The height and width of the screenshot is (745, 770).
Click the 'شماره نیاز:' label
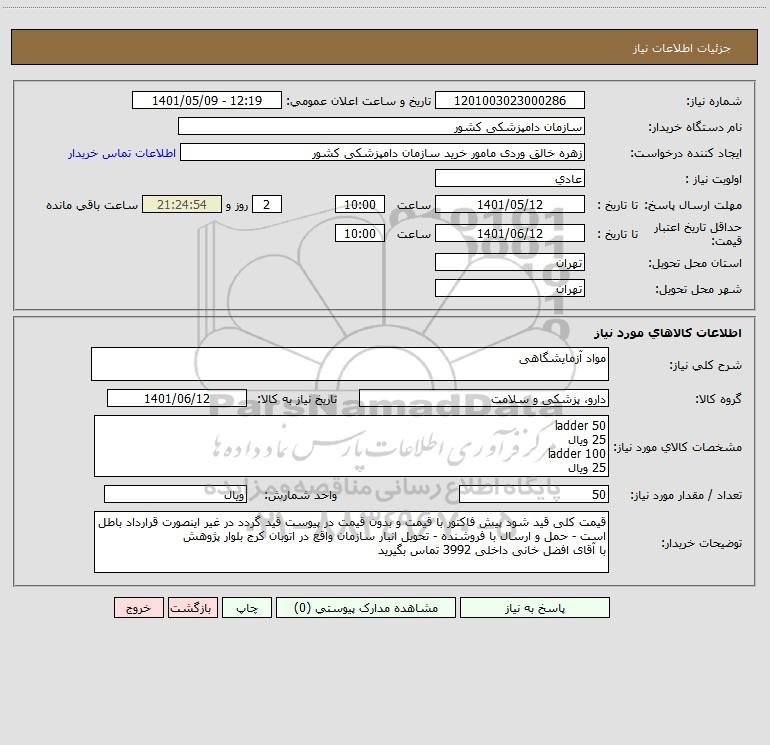714,101
